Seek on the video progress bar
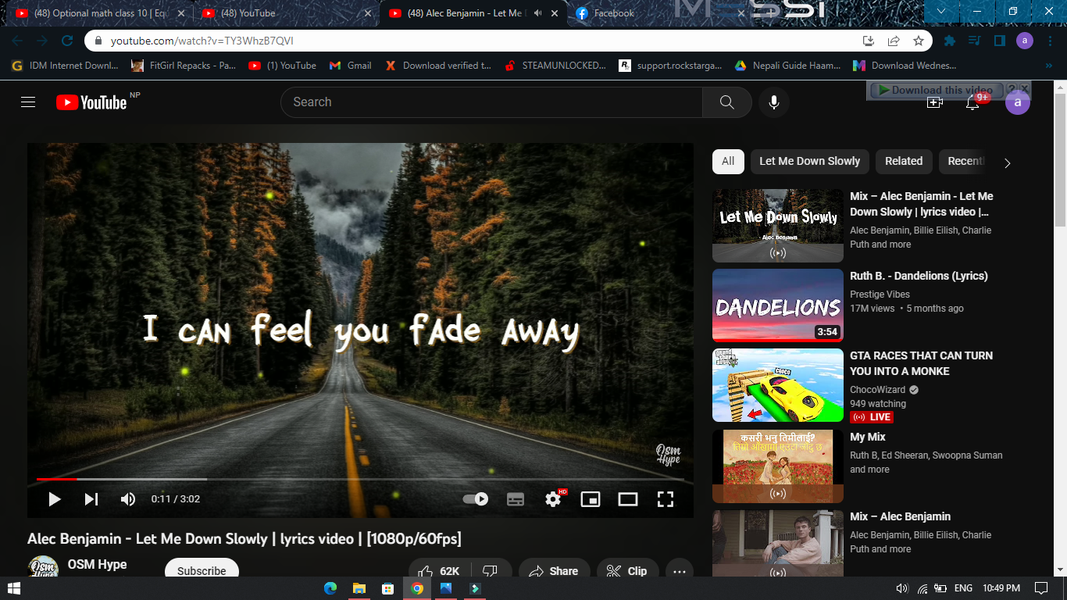The image size is (1067, 600). (x=361, y=479)
